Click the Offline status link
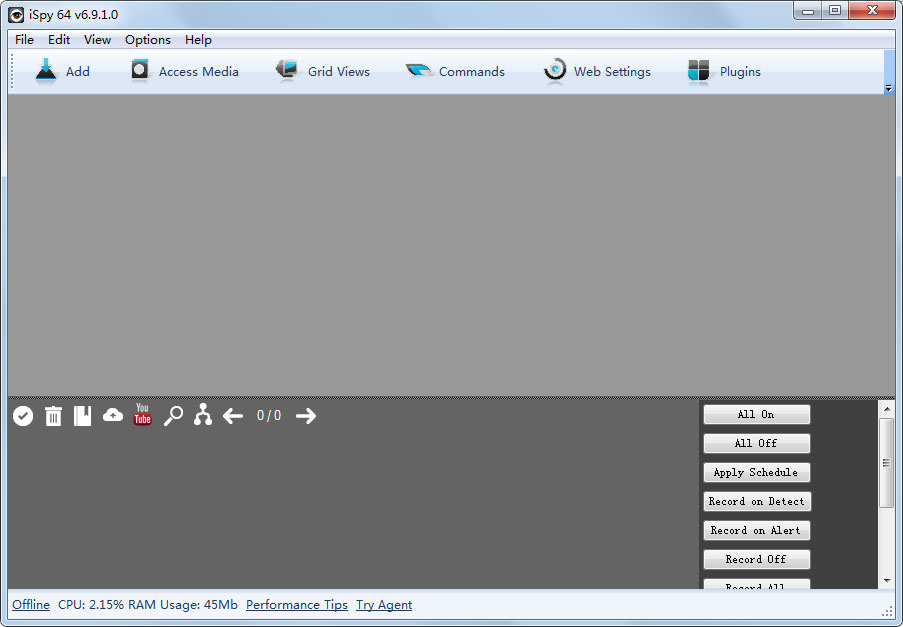Image resolution: width=903 pixels, height=627 pixels. click(x=31, y=605)
